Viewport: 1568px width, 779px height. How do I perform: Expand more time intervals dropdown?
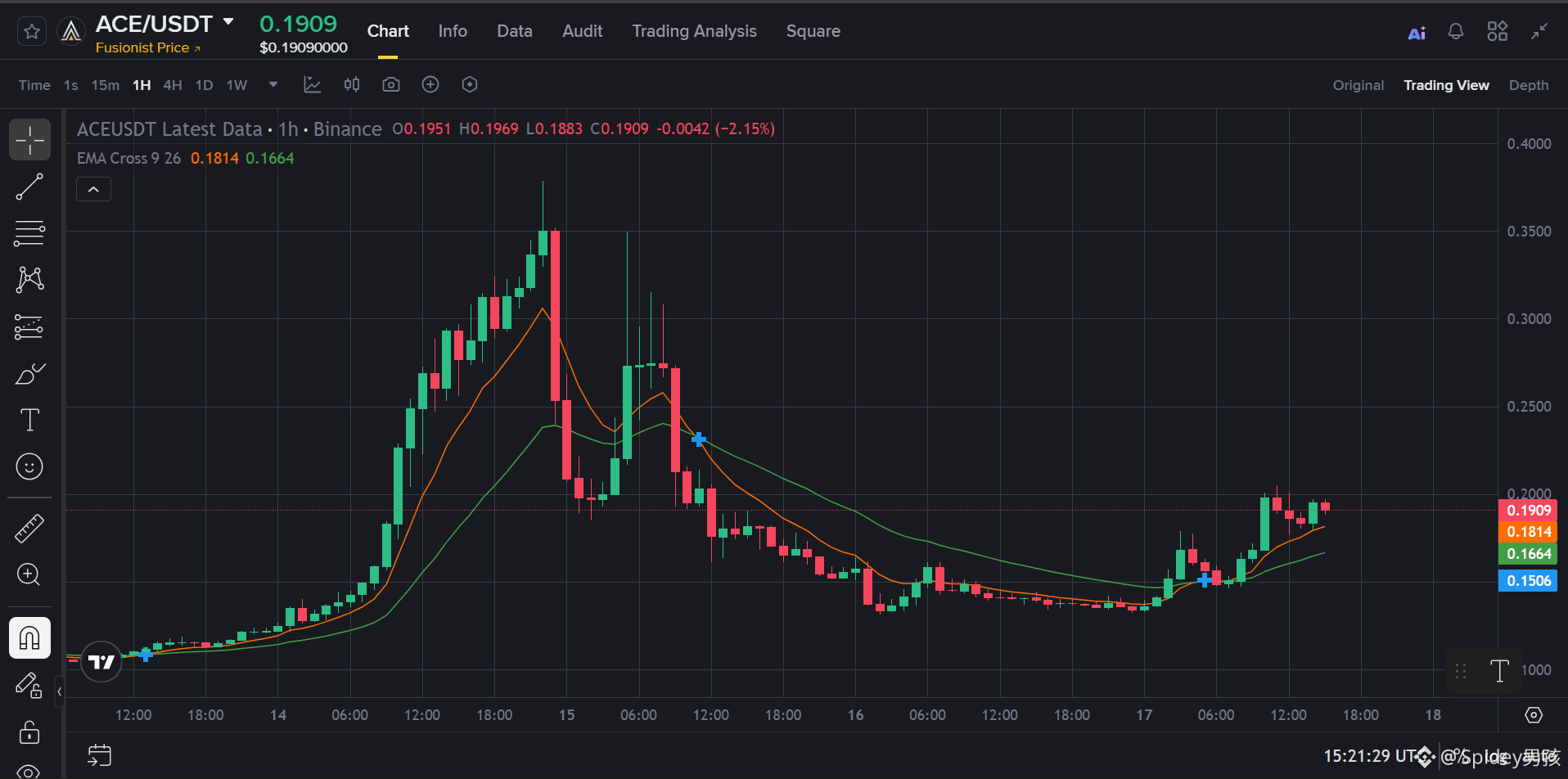[273, 84]
